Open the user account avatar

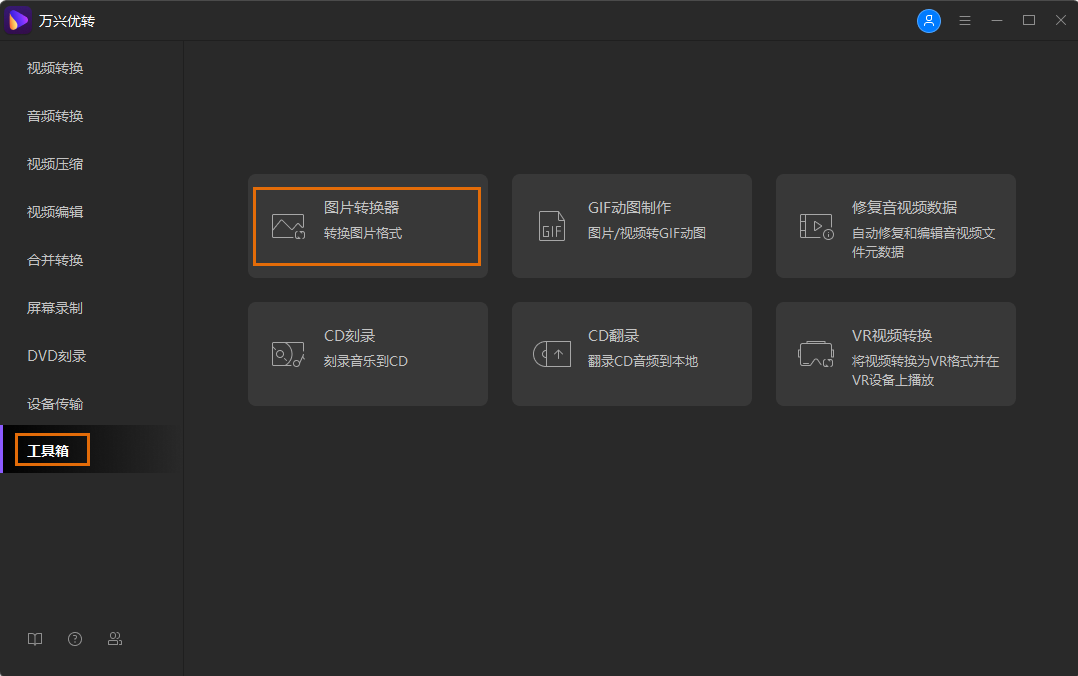928,20
